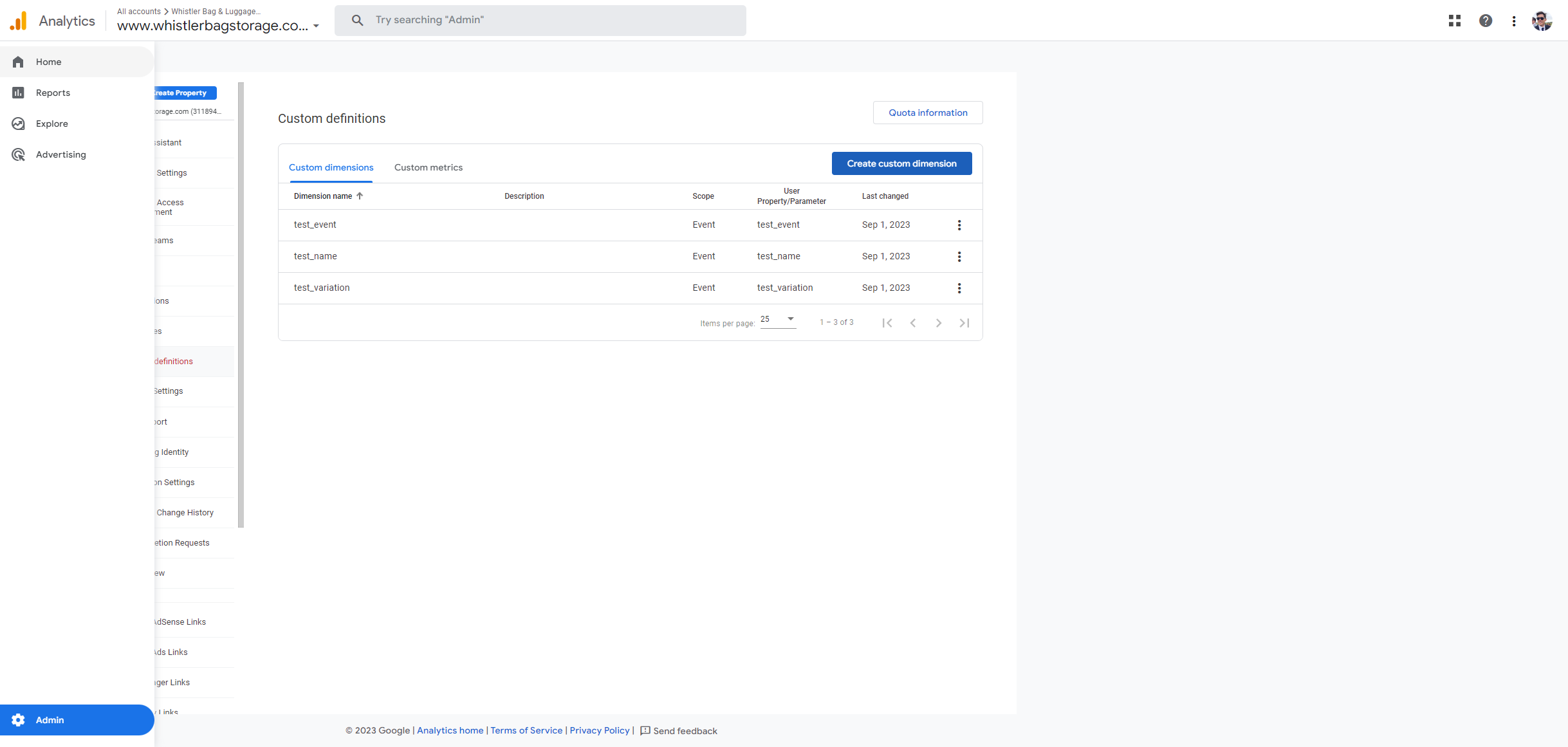Click the test_event dimension name
1568x747 pixels.
click(x=315, y=225)
